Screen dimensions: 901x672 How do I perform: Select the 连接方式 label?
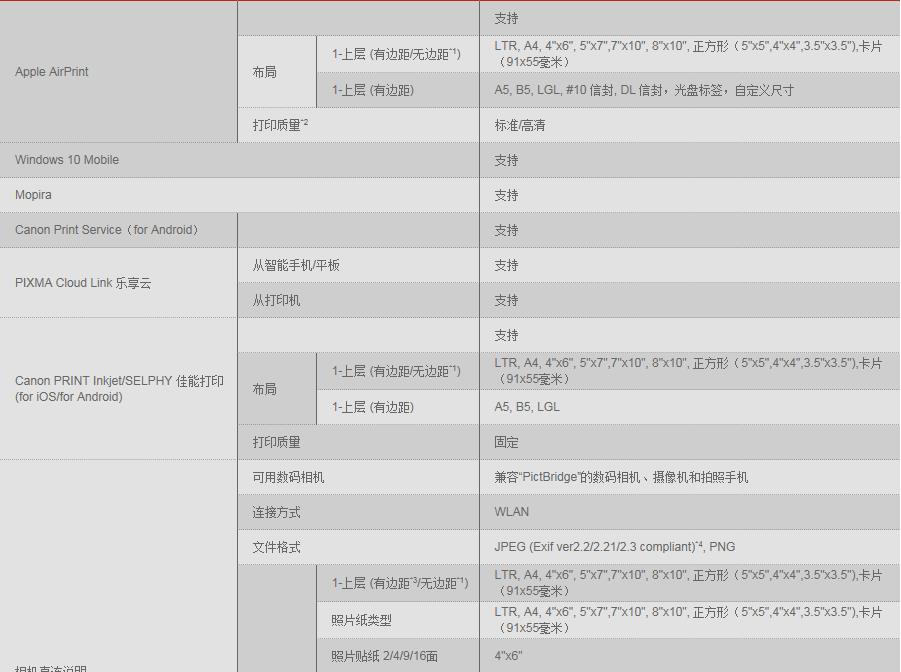click(x=276, y=512)
